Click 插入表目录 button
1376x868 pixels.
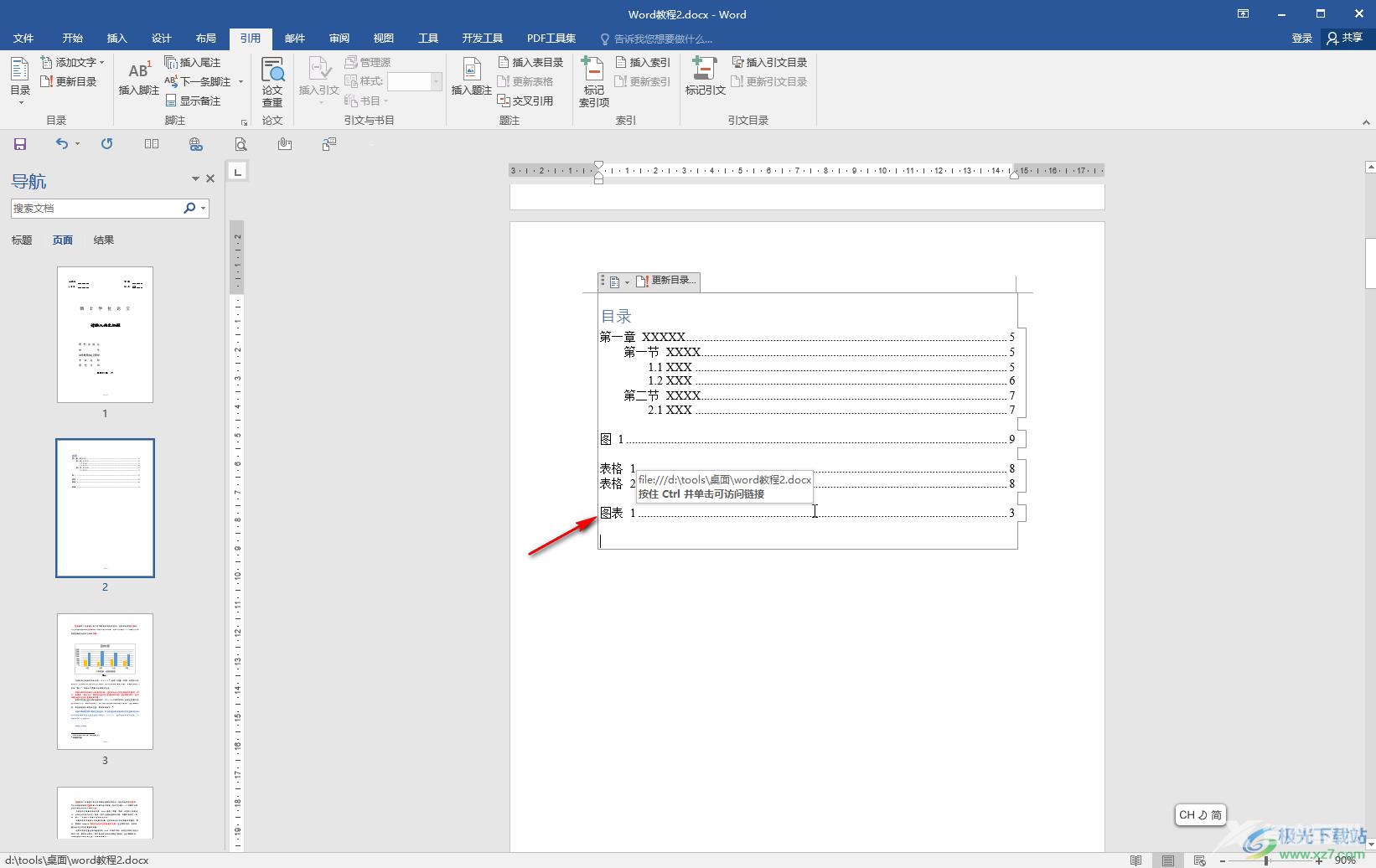pyautogui.click(x=530, y=62)
